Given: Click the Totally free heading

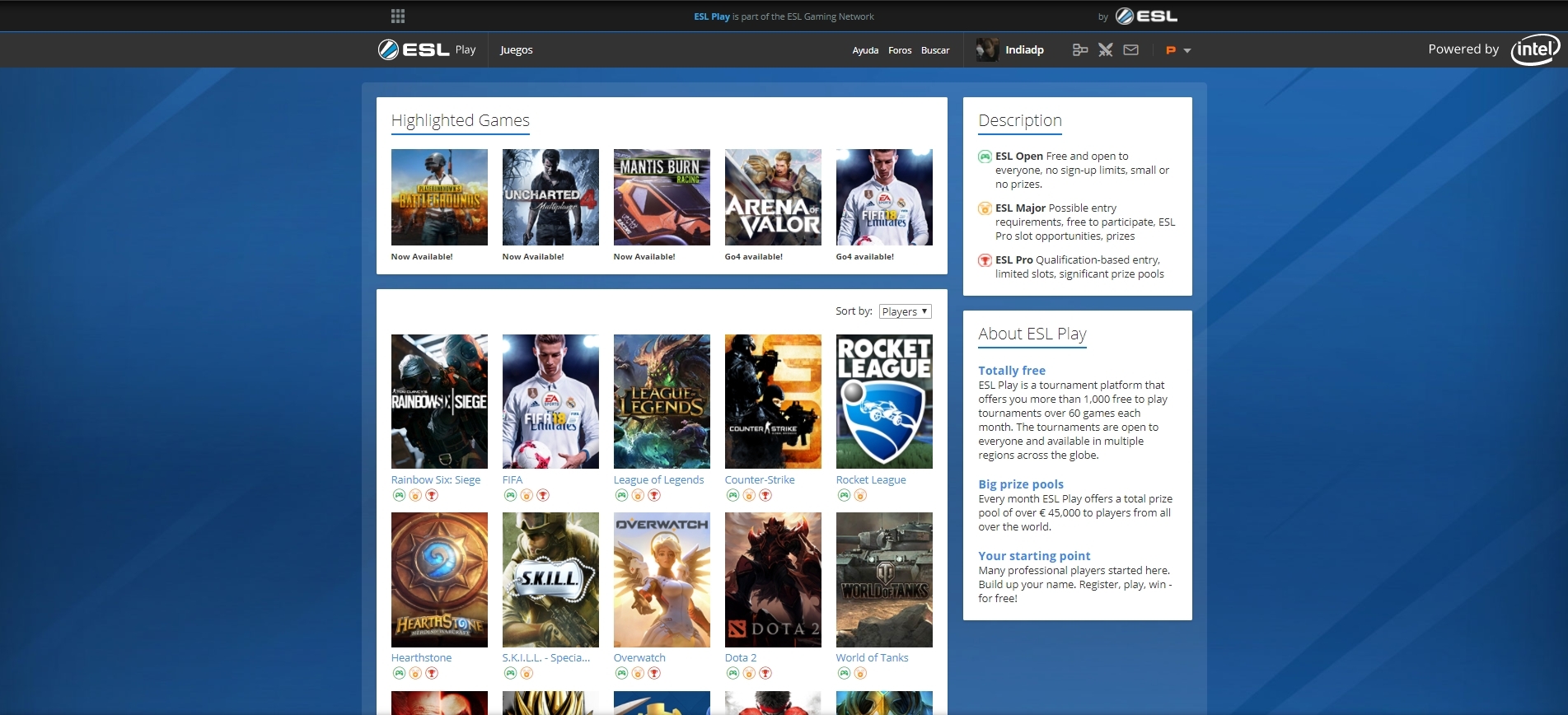Looking at the screenshot, I should click(x=1012, y=371).
